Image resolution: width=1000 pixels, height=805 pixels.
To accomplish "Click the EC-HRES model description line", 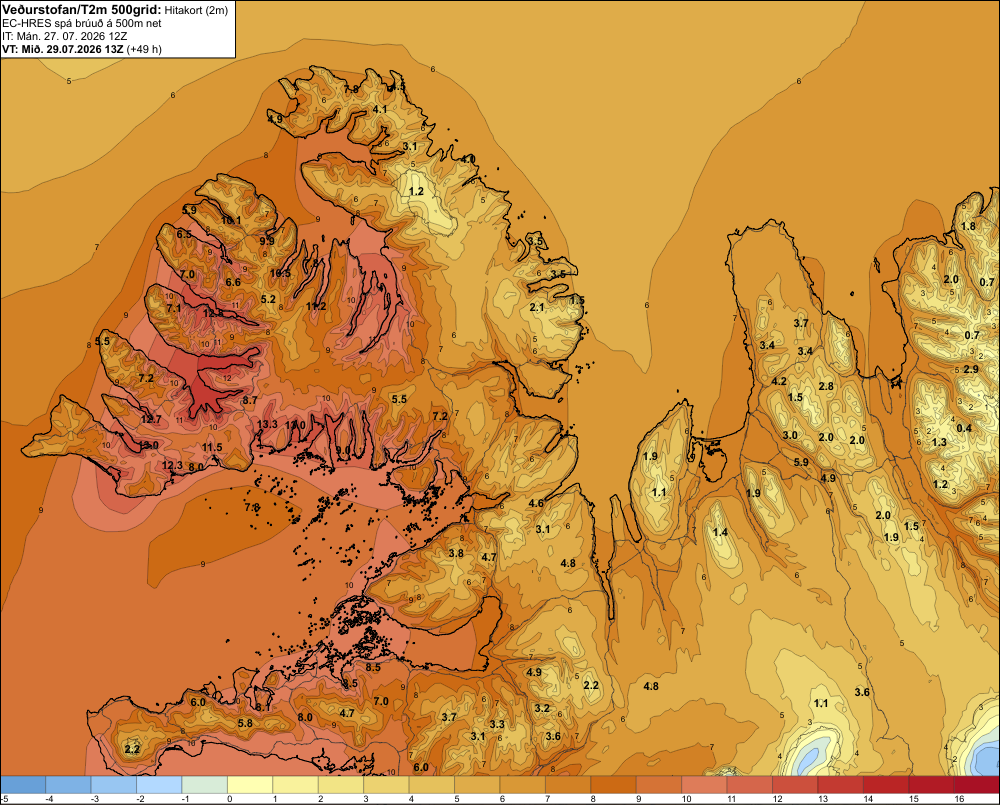I will click(x=82, y=23).
